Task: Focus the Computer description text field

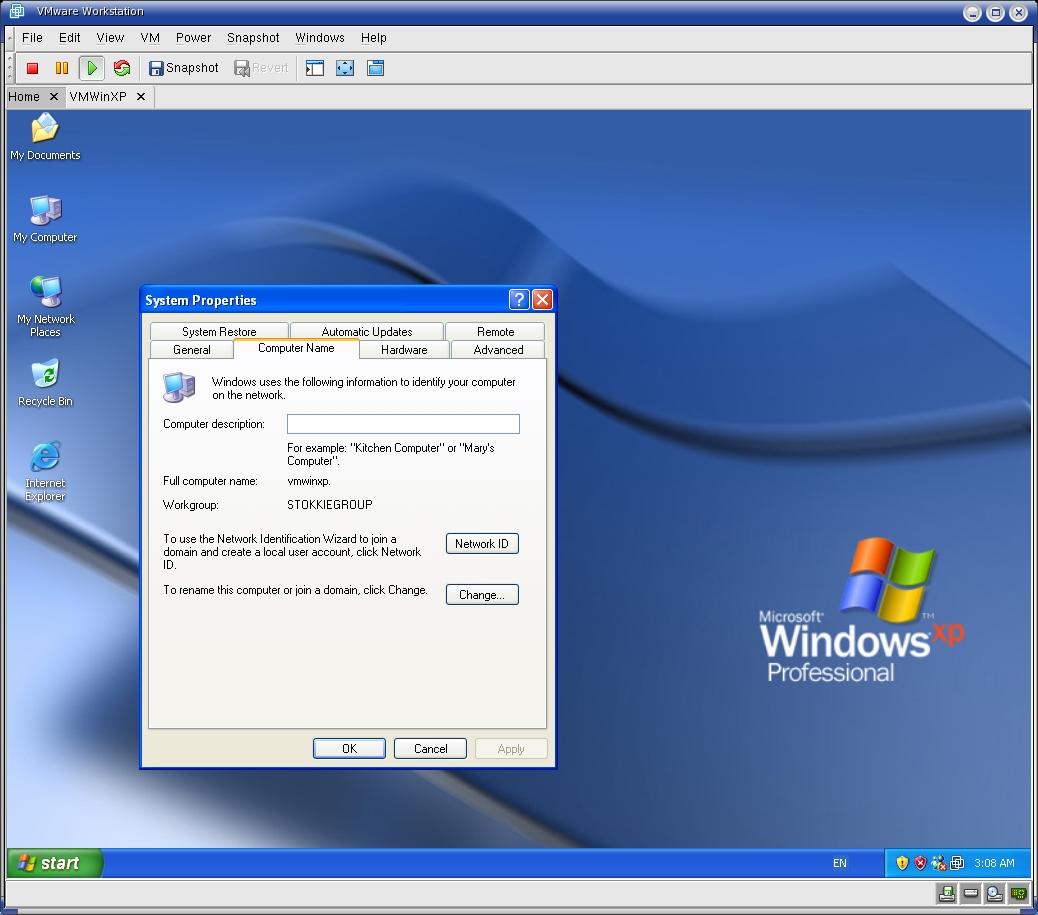Action: point(403,424)
